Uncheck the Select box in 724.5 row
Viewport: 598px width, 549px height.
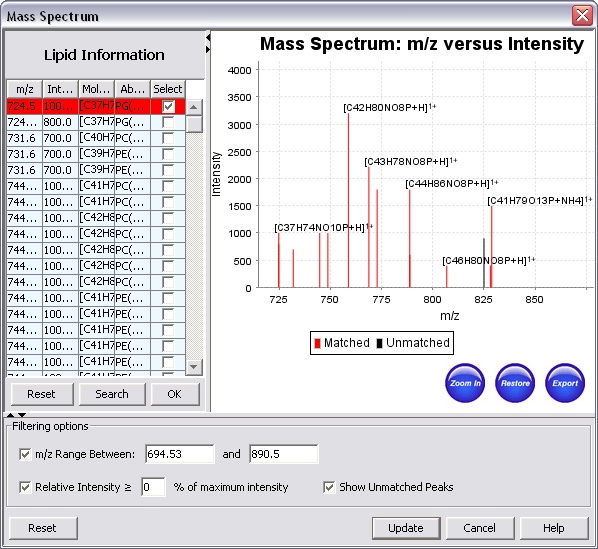pos(168,106)
